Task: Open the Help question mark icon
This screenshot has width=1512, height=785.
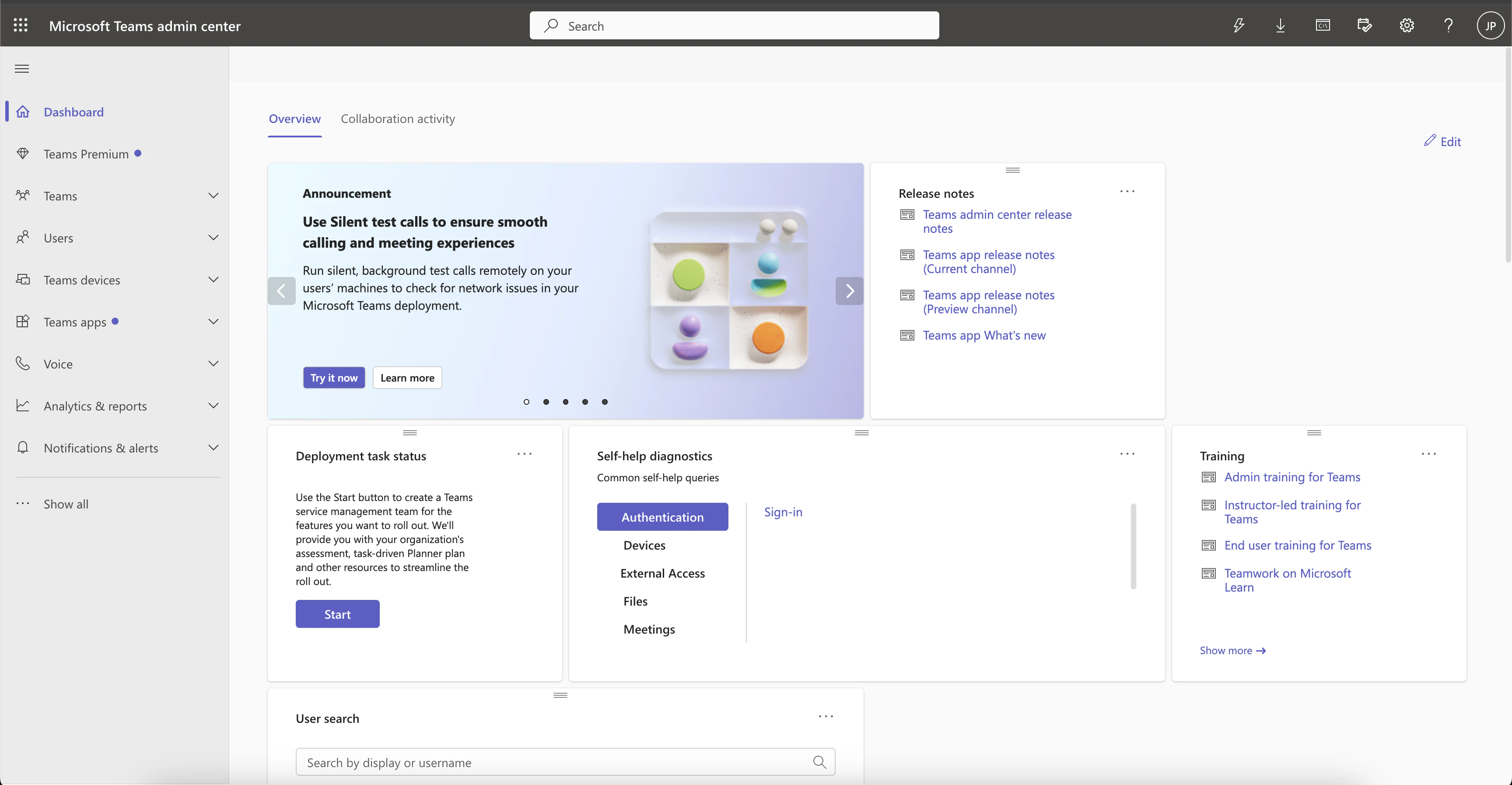Action: pyautogui.click(x=1449, y=25)
